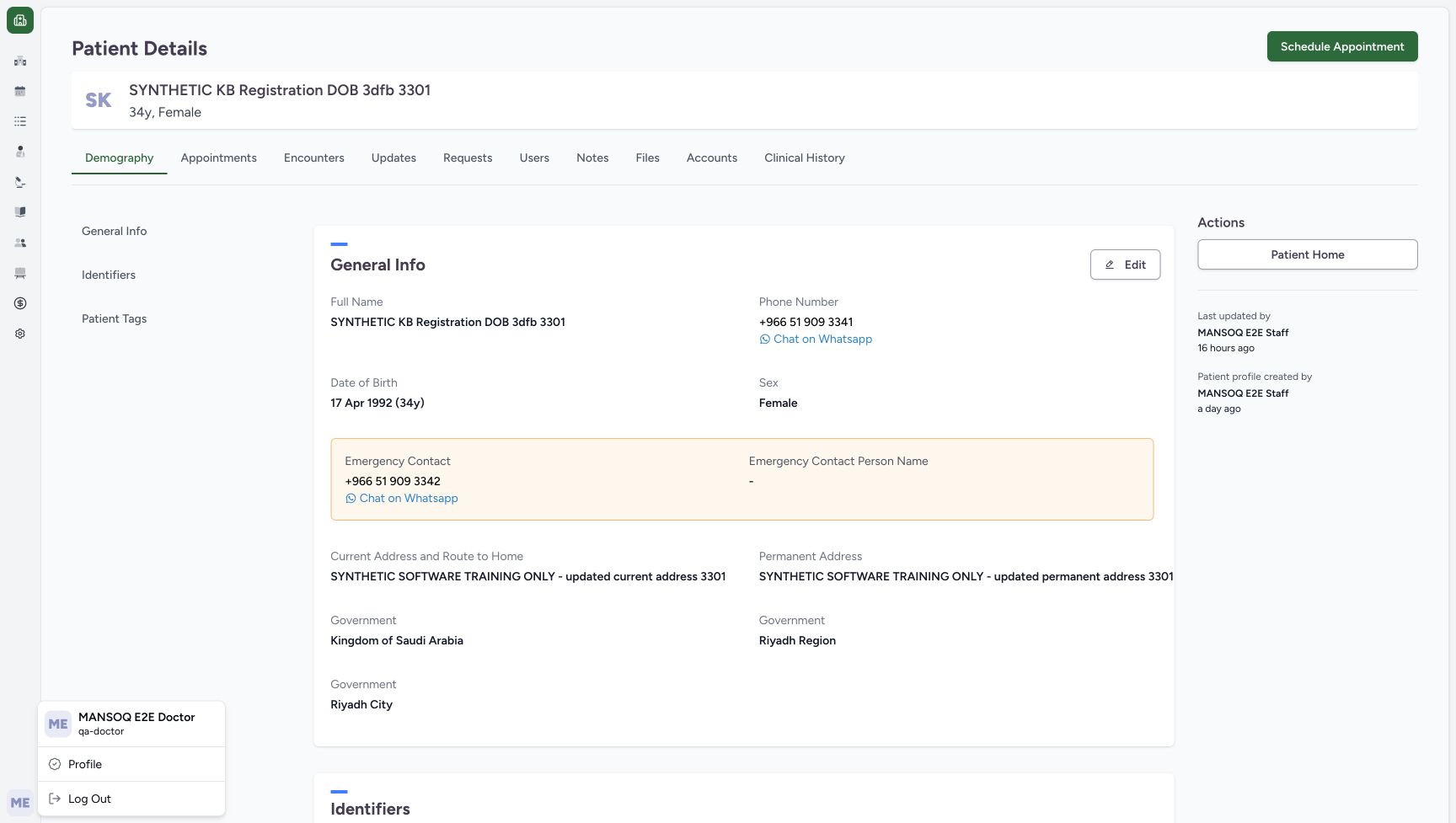1456x823 pixels.
Task: Click the Actions panel heading
Action: [1221, 222]
